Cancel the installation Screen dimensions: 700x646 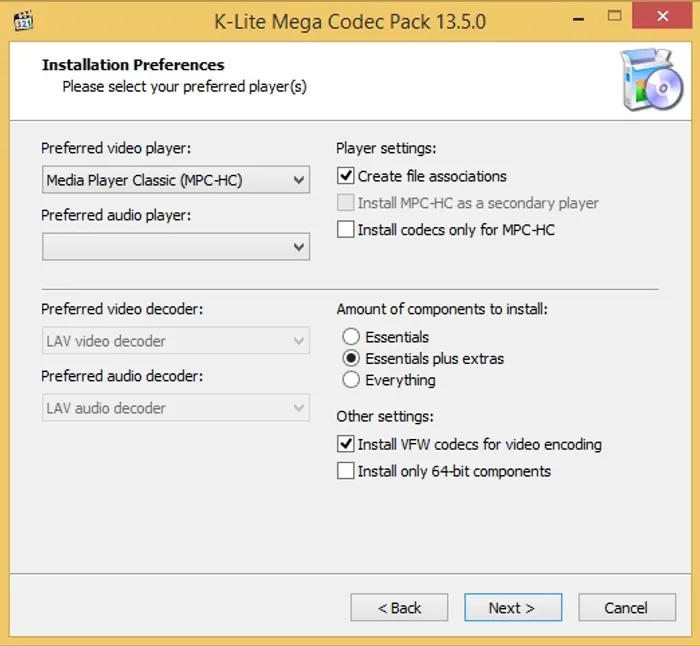click(627, 608)
